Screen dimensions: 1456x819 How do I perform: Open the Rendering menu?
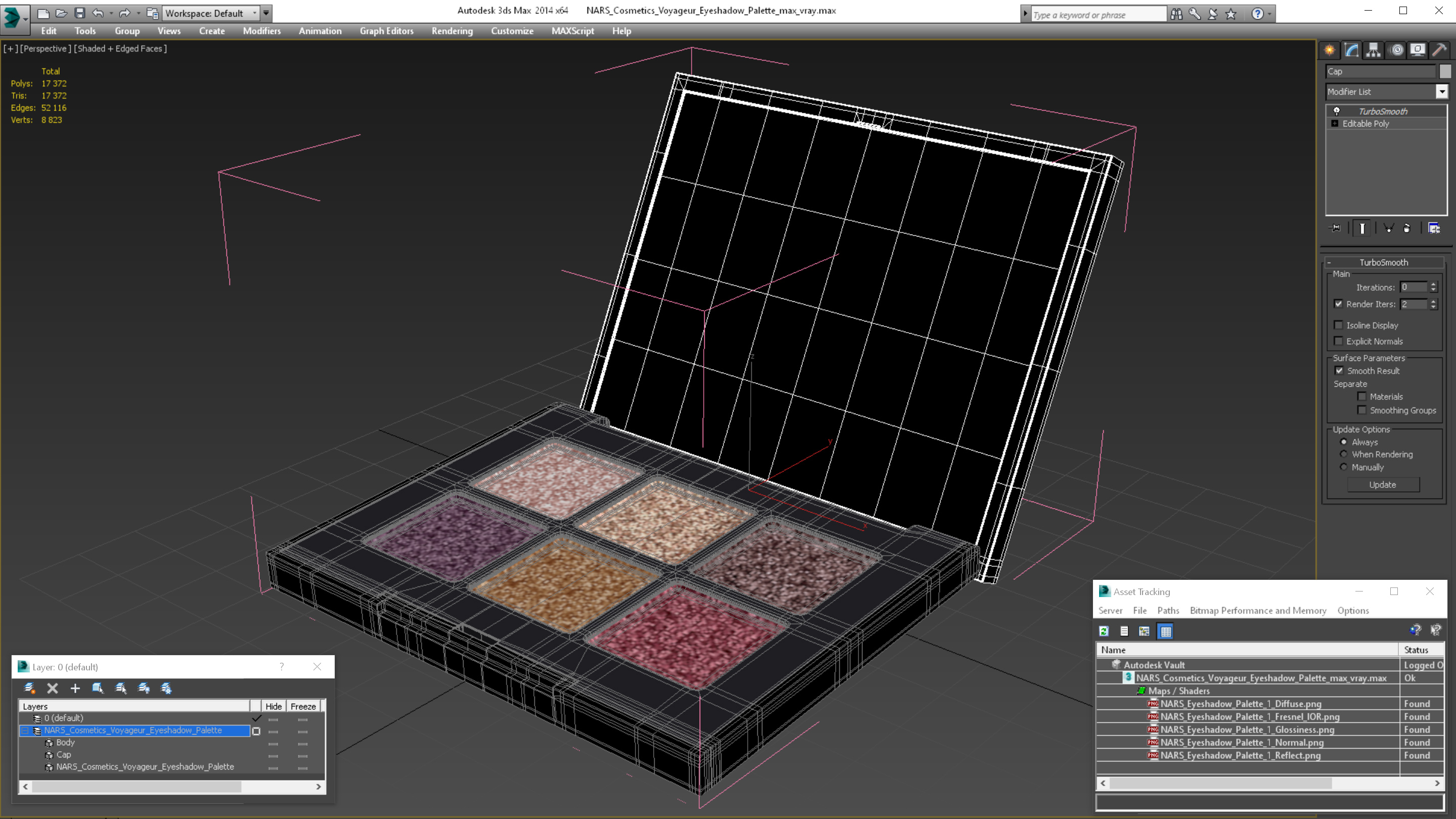pos(451,31)
